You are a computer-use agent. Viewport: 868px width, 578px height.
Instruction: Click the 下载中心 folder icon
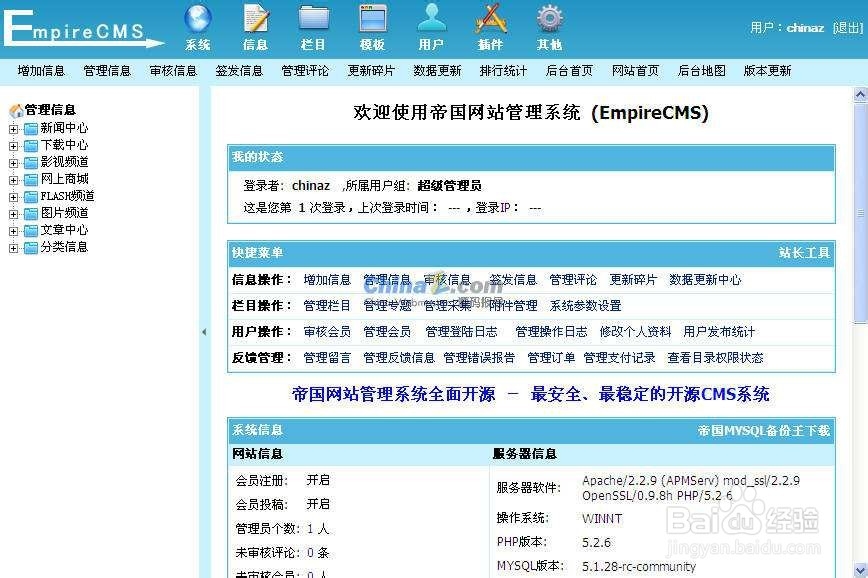pyautogui.click(x=31, y=146)
